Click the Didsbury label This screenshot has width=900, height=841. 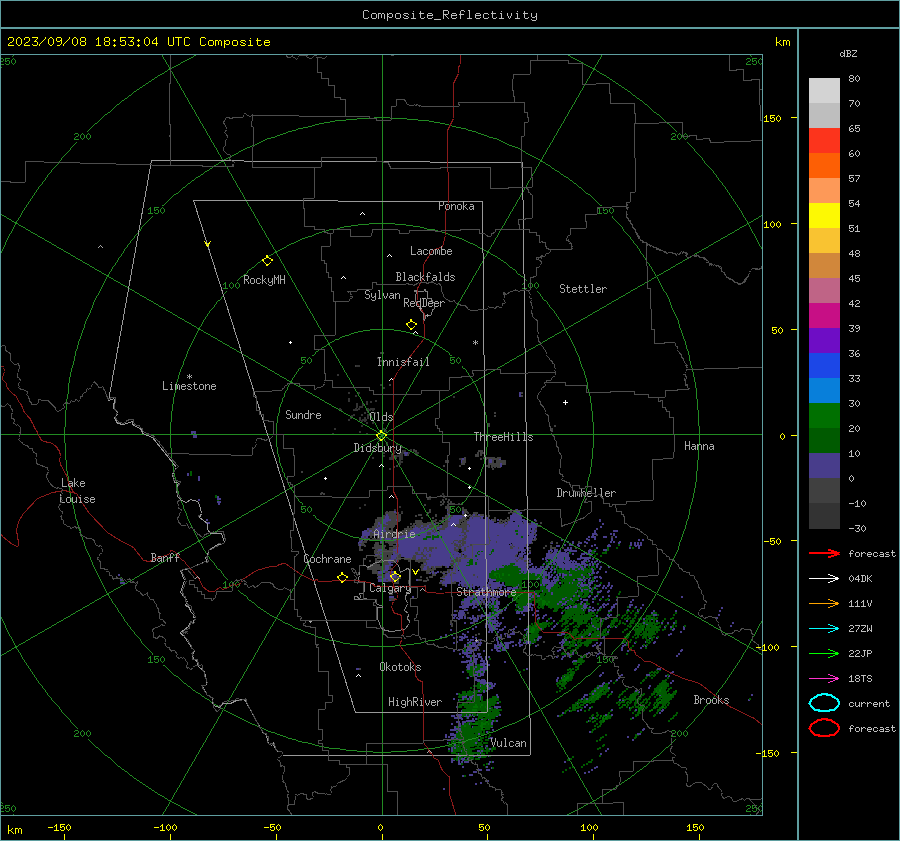(377, 448)
